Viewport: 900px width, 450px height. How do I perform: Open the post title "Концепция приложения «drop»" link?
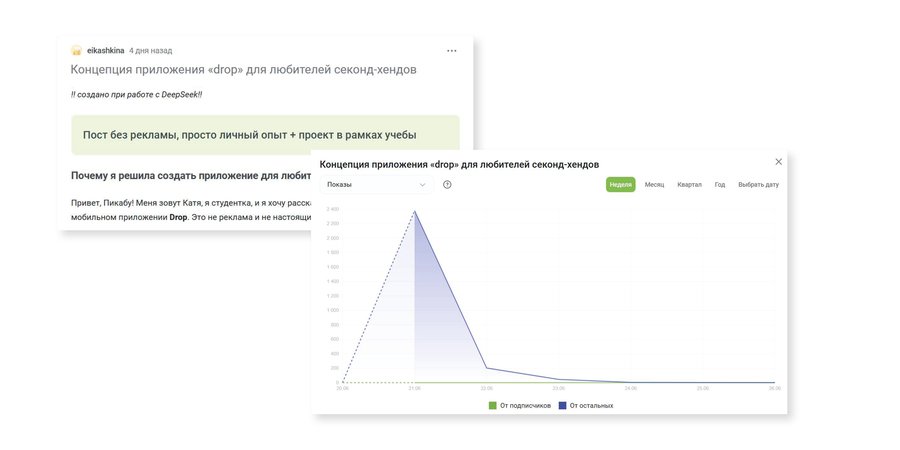243,70
